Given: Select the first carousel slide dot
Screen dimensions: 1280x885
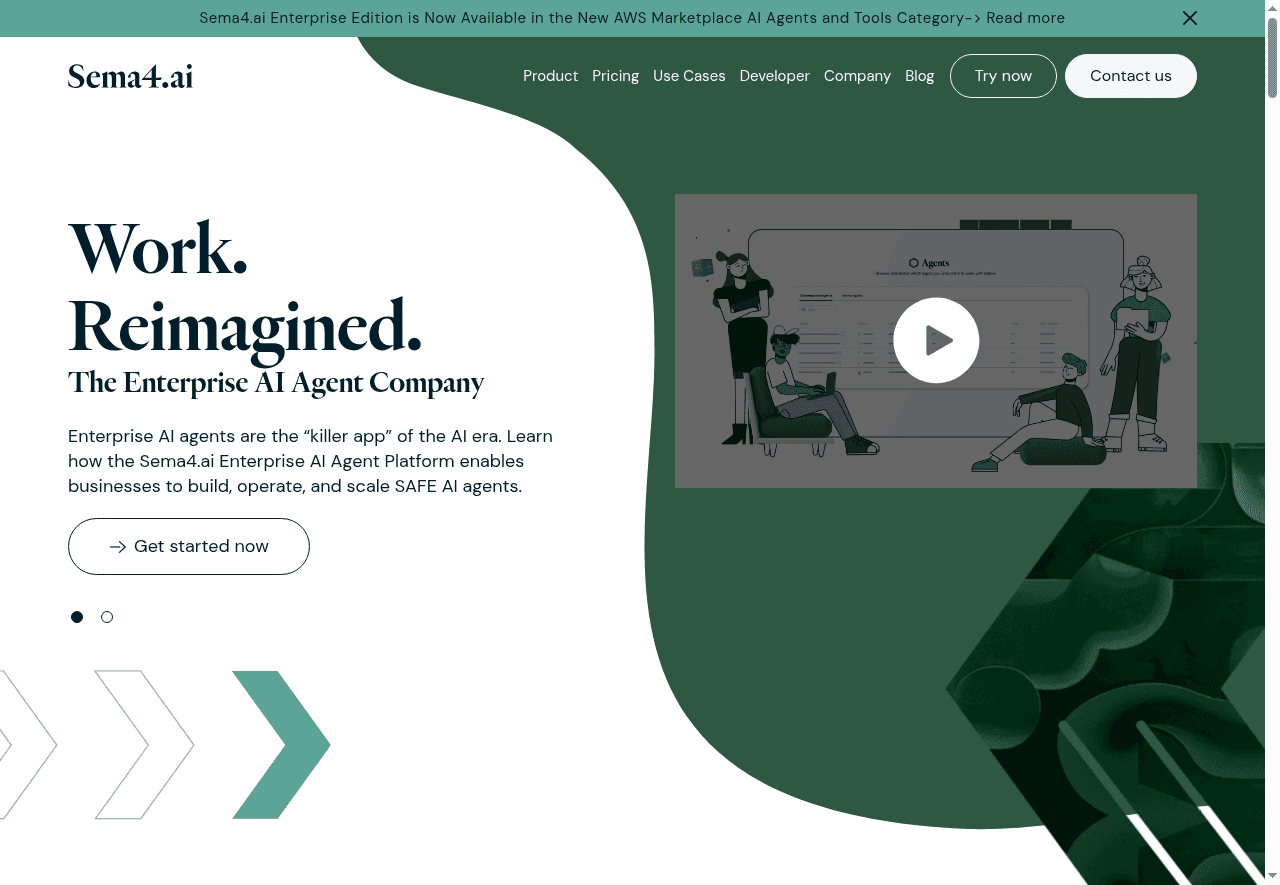Looking at the screenshot, I should click(x=77, y=617).
